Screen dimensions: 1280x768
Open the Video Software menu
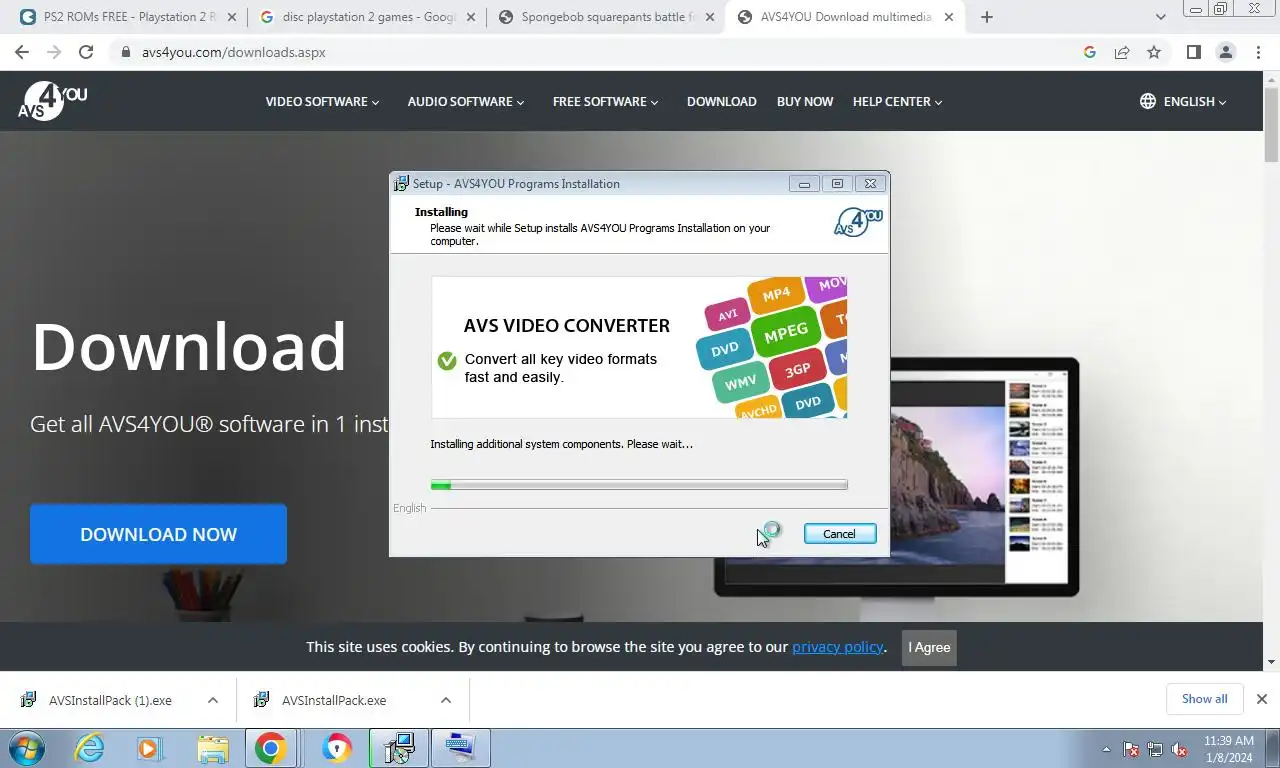pyautogui.click(x=322, y=101)
